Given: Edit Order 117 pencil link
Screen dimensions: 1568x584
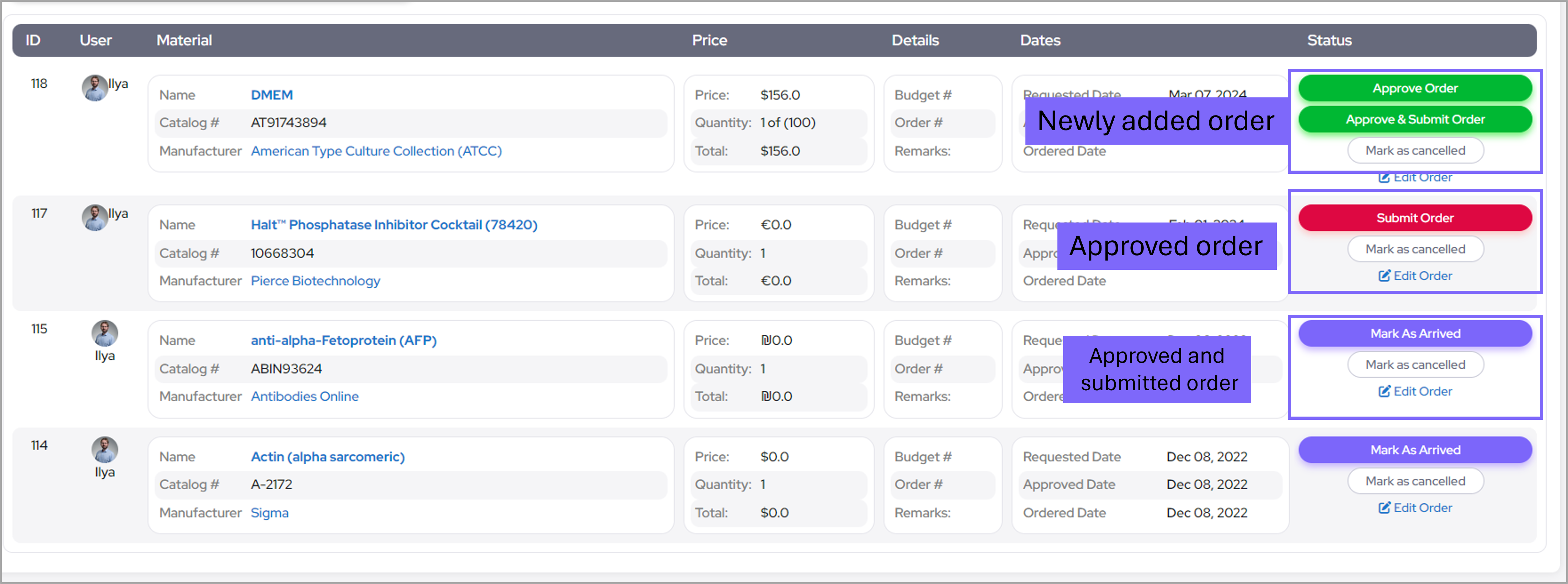Looking at the screenshot, I should (1415, 275).
